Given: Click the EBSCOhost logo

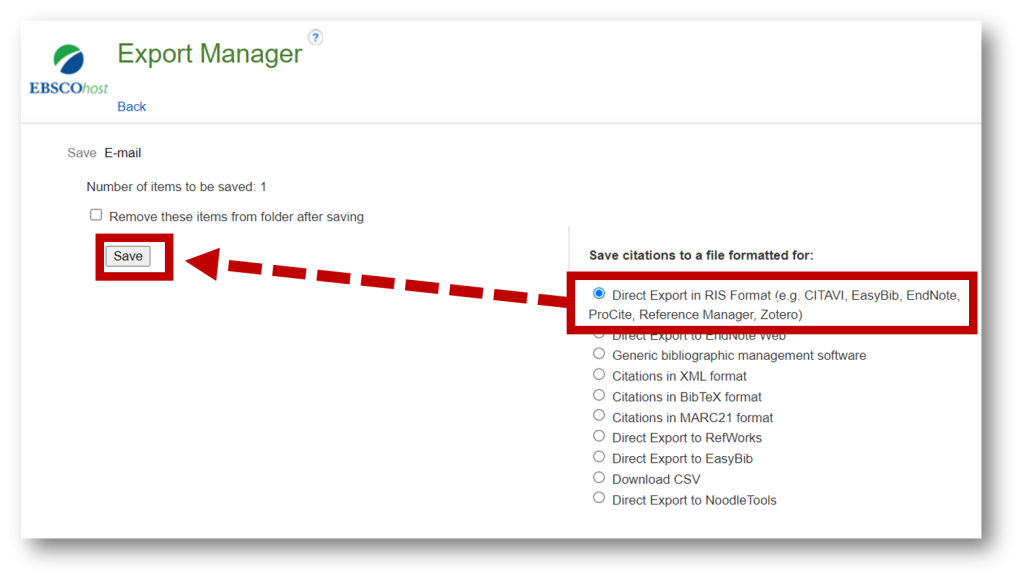Looking at the screenshot, I should tap(69, 70).
